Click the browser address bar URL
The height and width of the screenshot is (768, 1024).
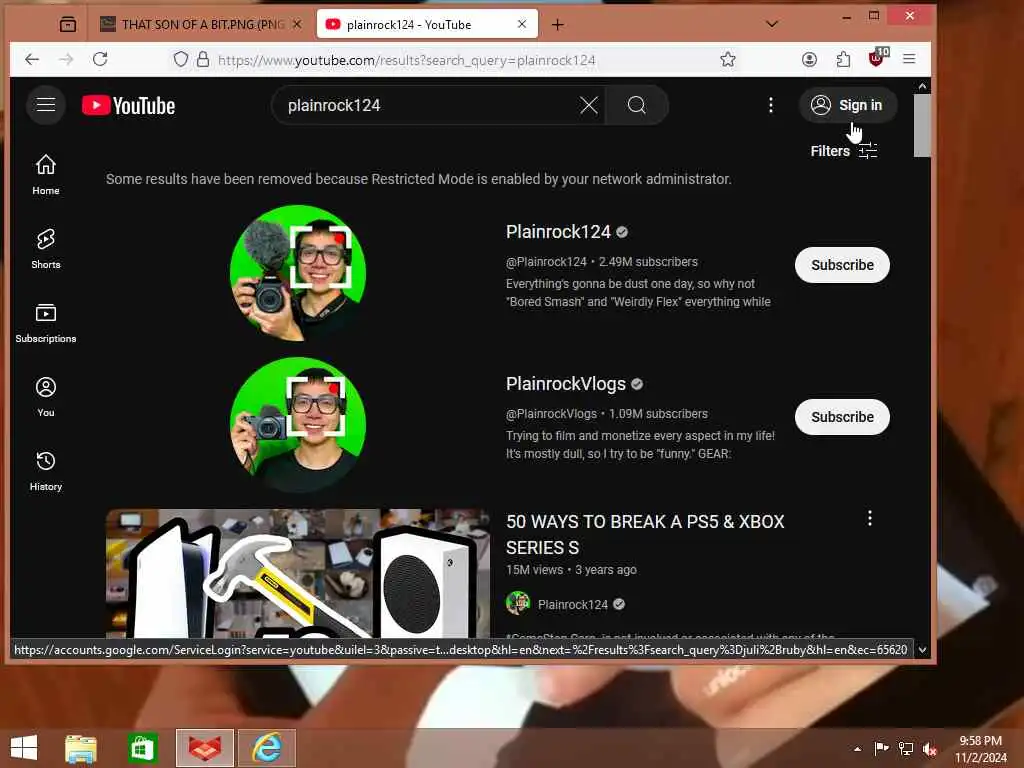(406, 60)
